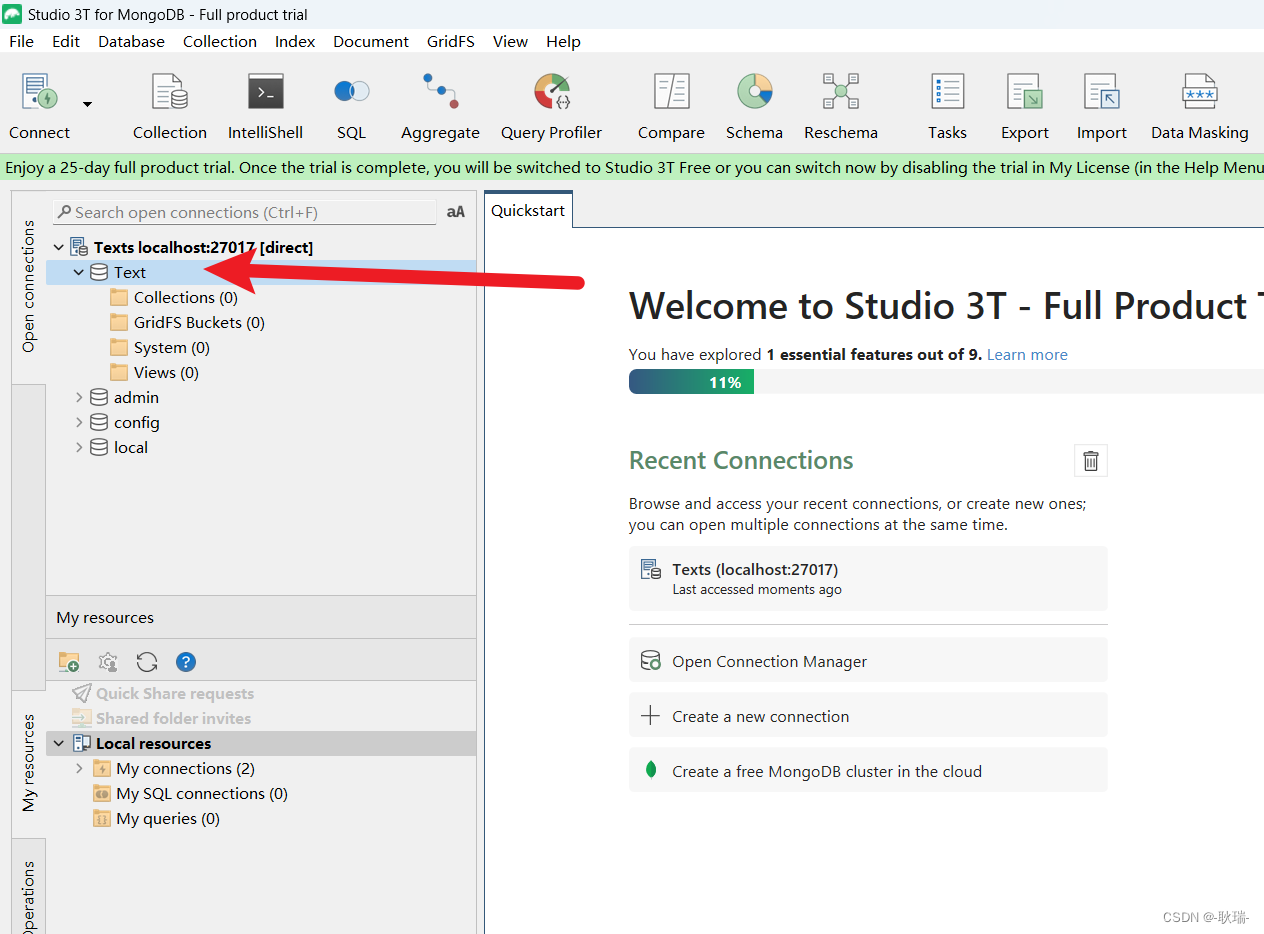The height and width of the screenshot is (934, 1264).
Task: Click the Learn more link
Action: point(1027,354)
